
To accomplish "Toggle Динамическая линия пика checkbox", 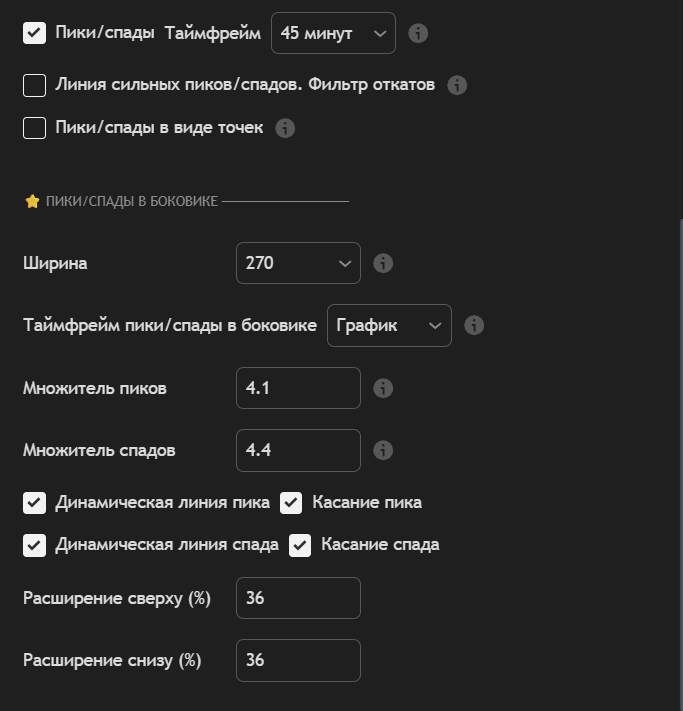I will pyautogui.click(x=35, y=503).
